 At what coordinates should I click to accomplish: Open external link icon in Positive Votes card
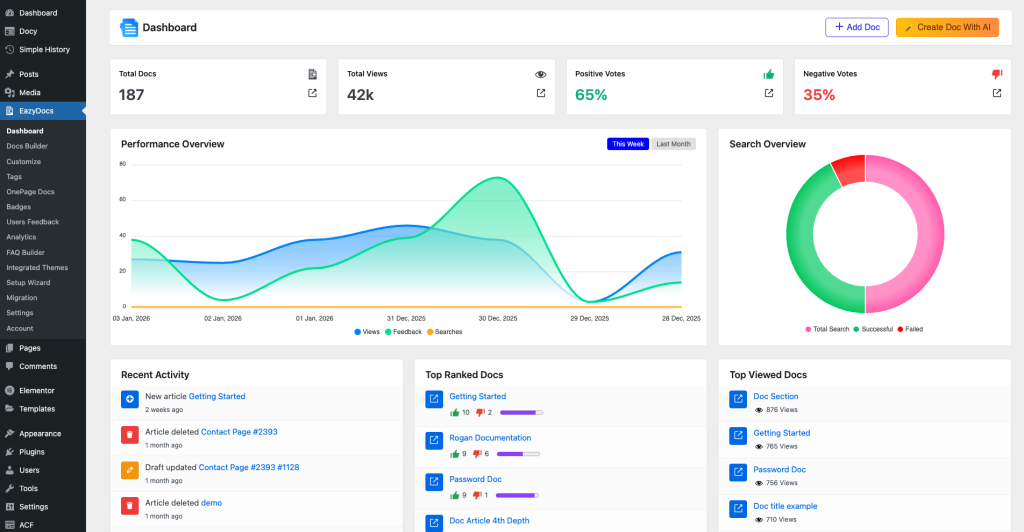tap(769, 93)
